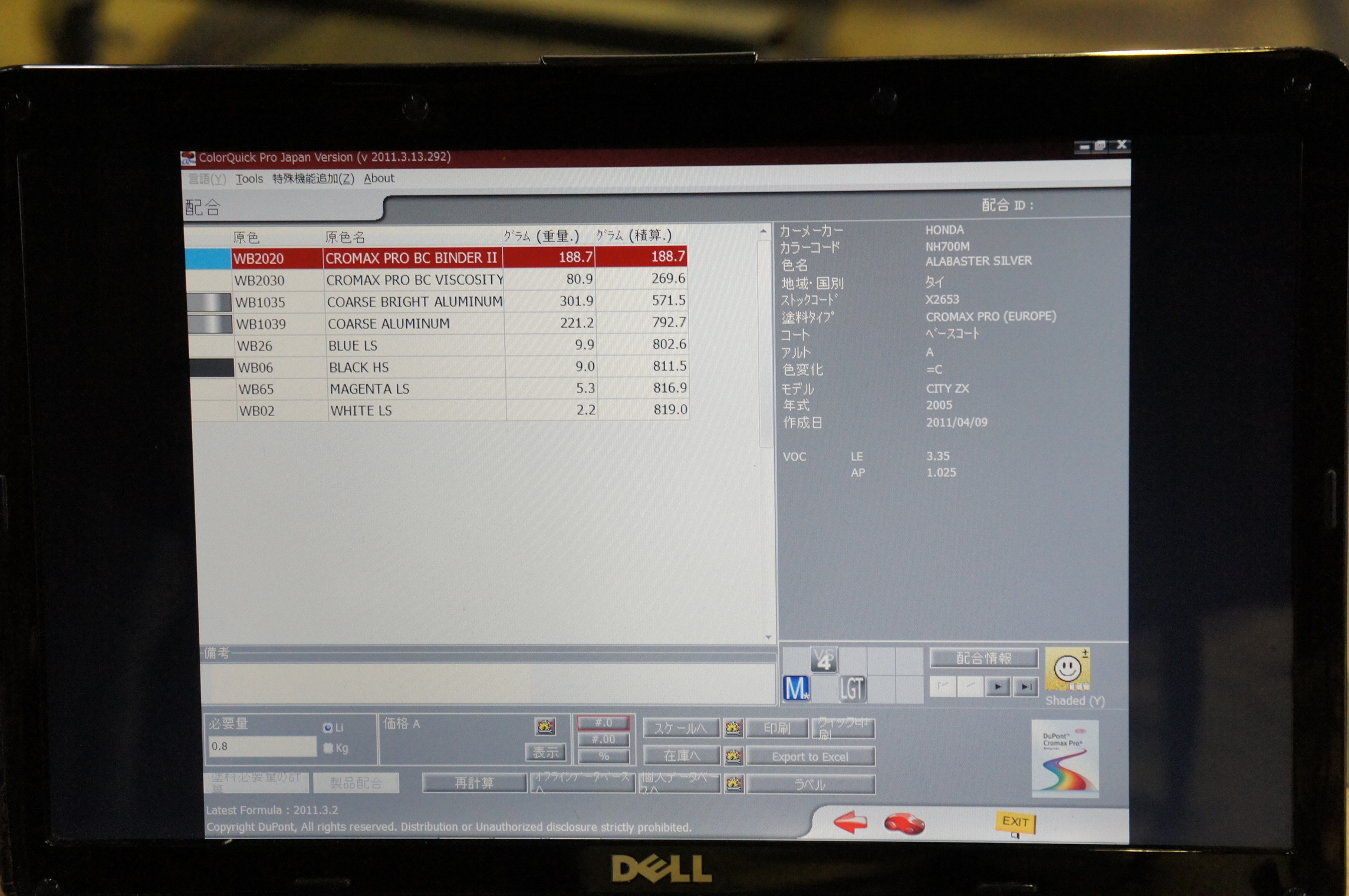Click the 製品配合 button
Image resolution: width=1349 pixels, height=896 pixels.
coord(356,783)
